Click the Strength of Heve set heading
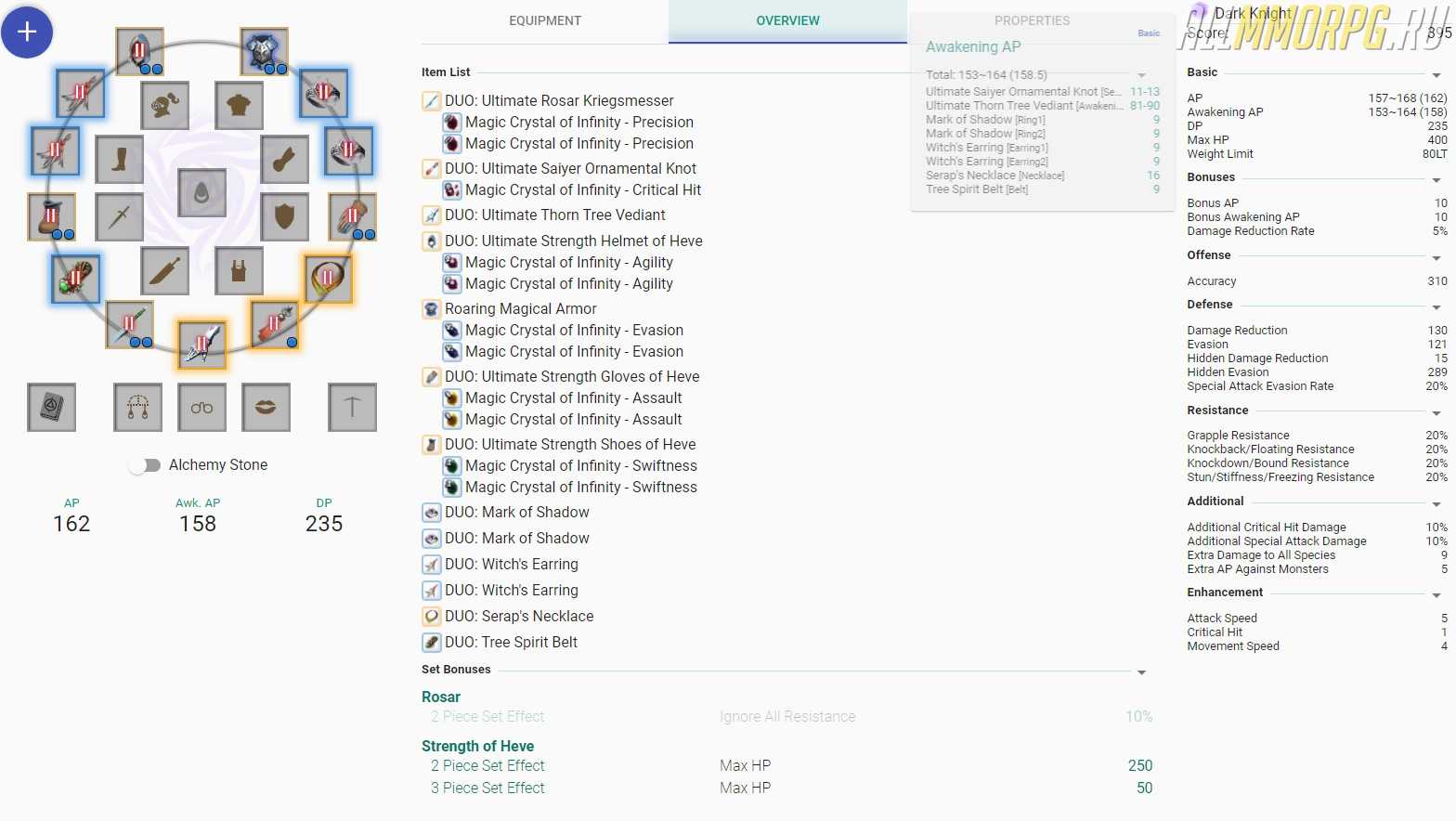 click(x=477, y=746)
